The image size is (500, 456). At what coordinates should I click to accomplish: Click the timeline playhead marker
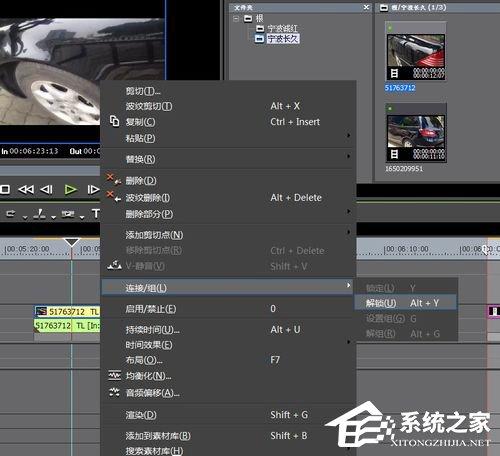click(72, 242)
